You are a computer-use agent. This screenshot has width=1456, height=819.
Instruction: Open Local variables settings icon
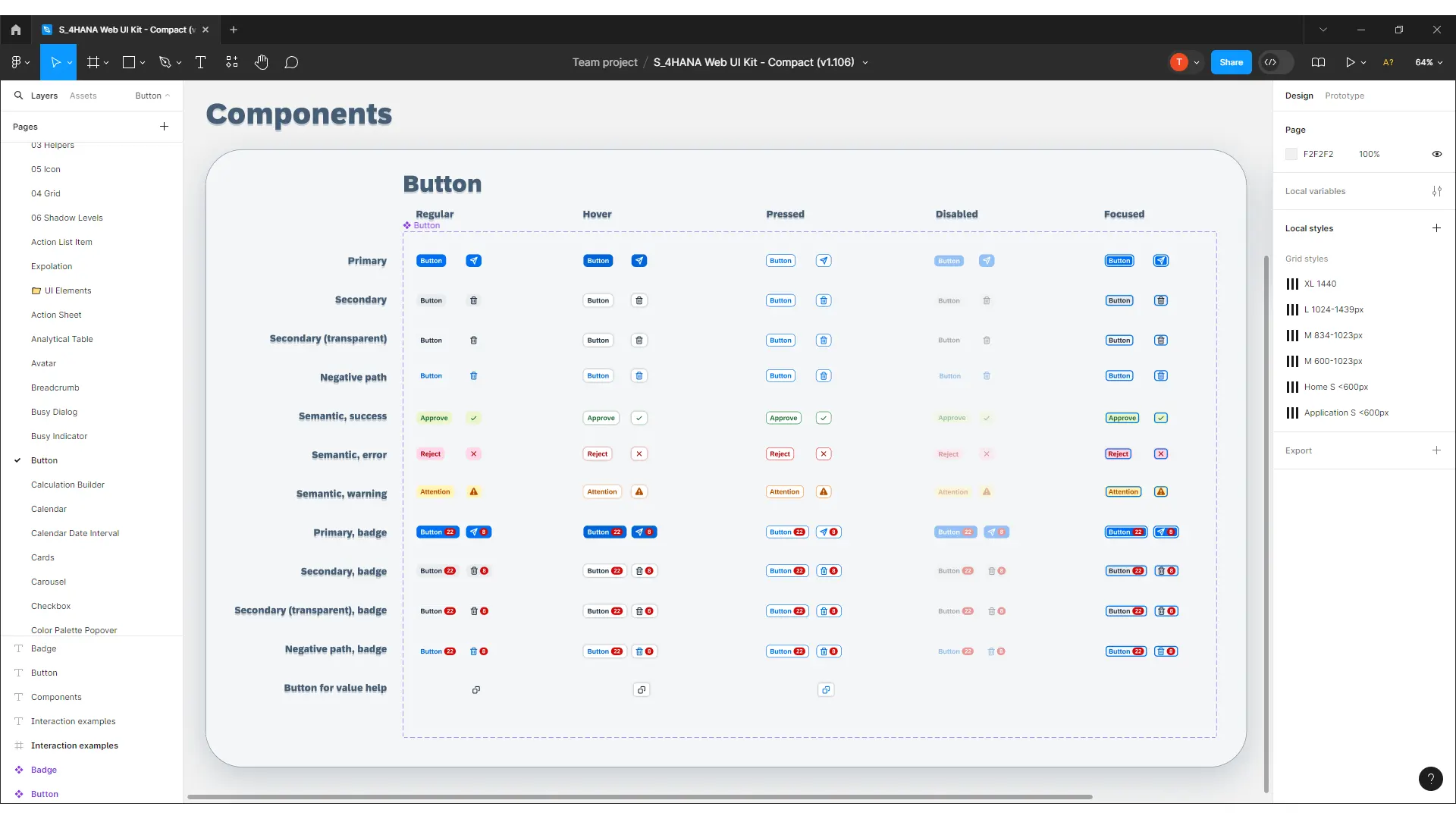(x=1436, y=191)
